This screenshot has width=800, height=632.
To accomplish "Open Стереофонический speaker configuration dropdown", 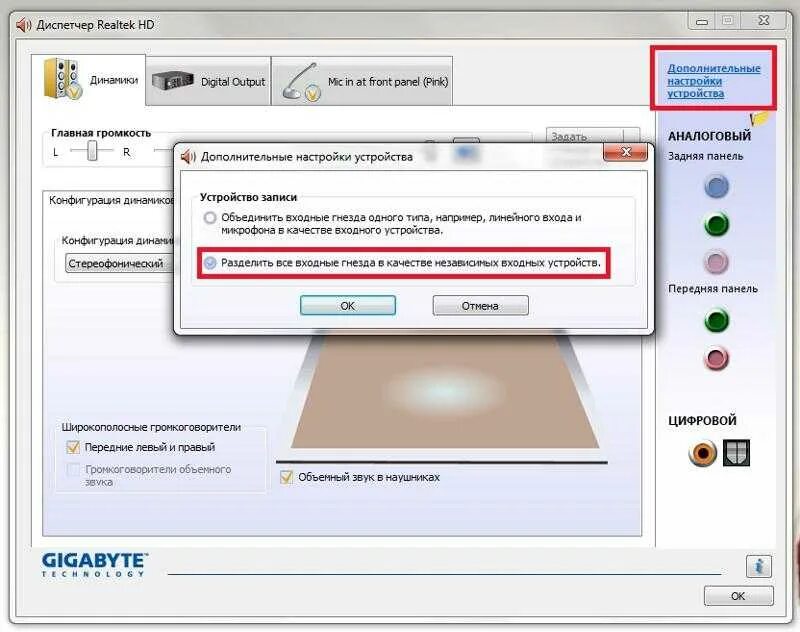I will point(120,264).
